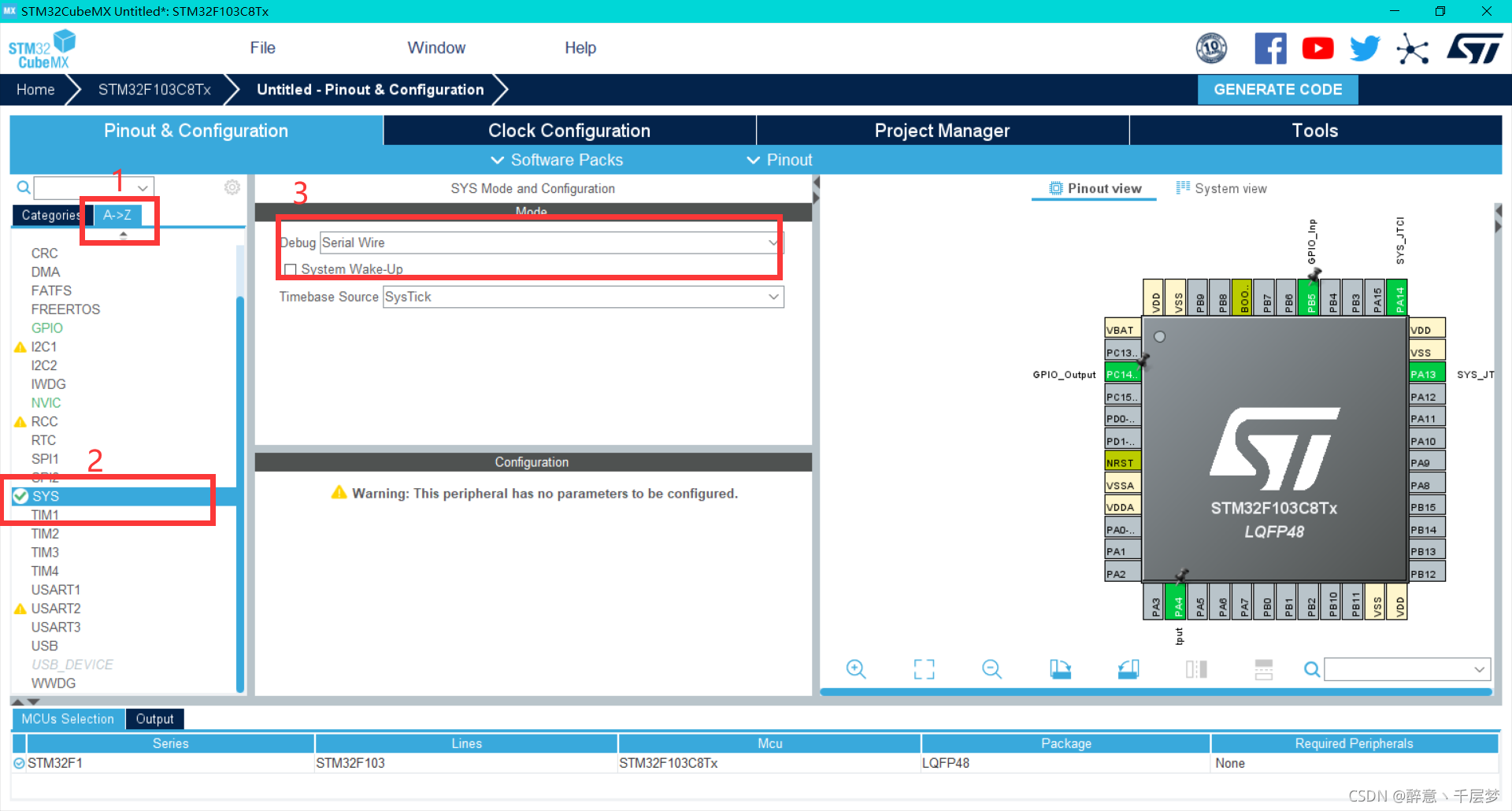Select NVIC in the peripheral list
Screen dimensions: 1512x811
pyautogui.click(x=46, y=403)
